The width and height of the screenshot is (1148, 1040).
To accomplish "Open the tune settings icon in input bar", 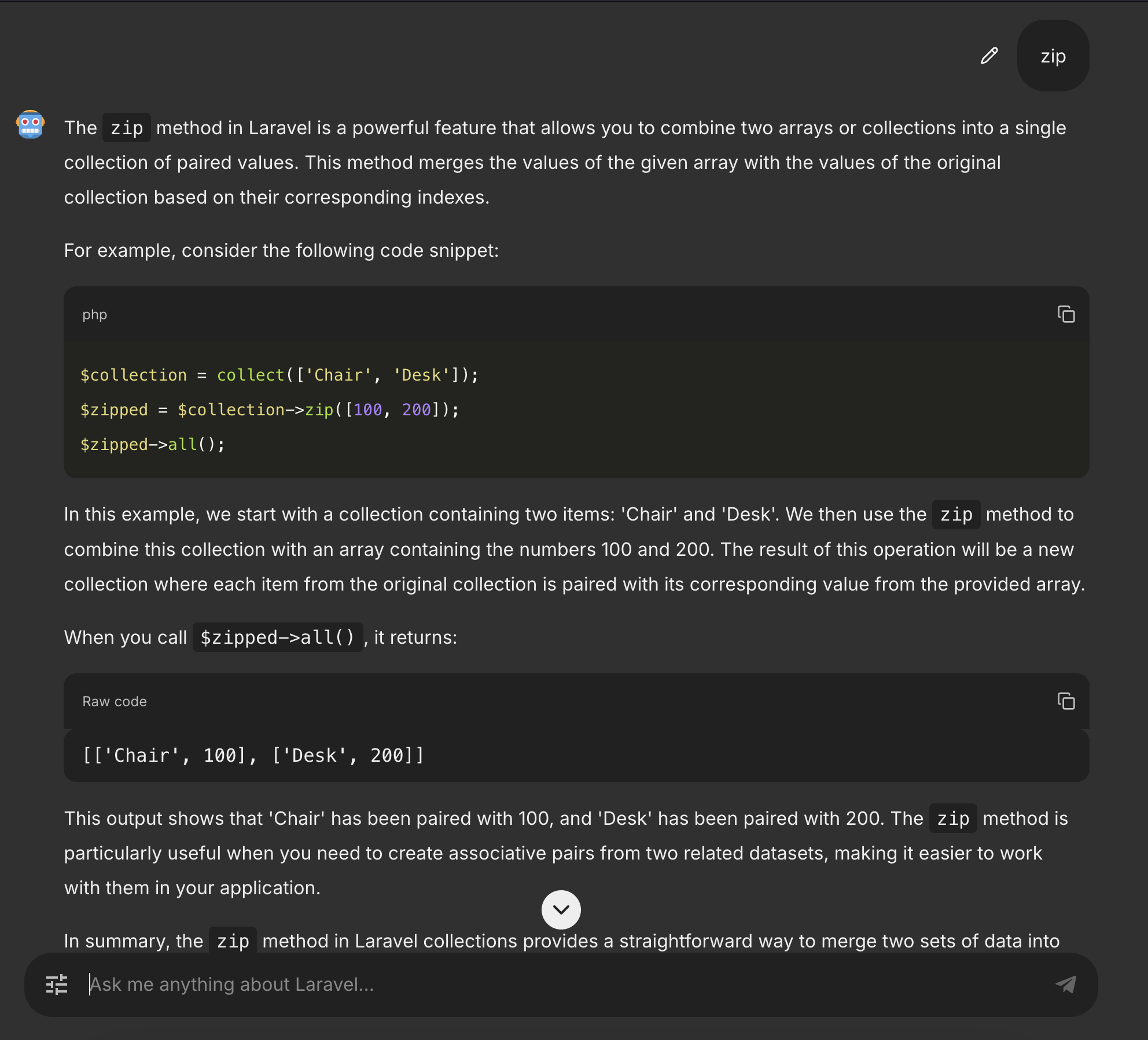I will 57,984.
